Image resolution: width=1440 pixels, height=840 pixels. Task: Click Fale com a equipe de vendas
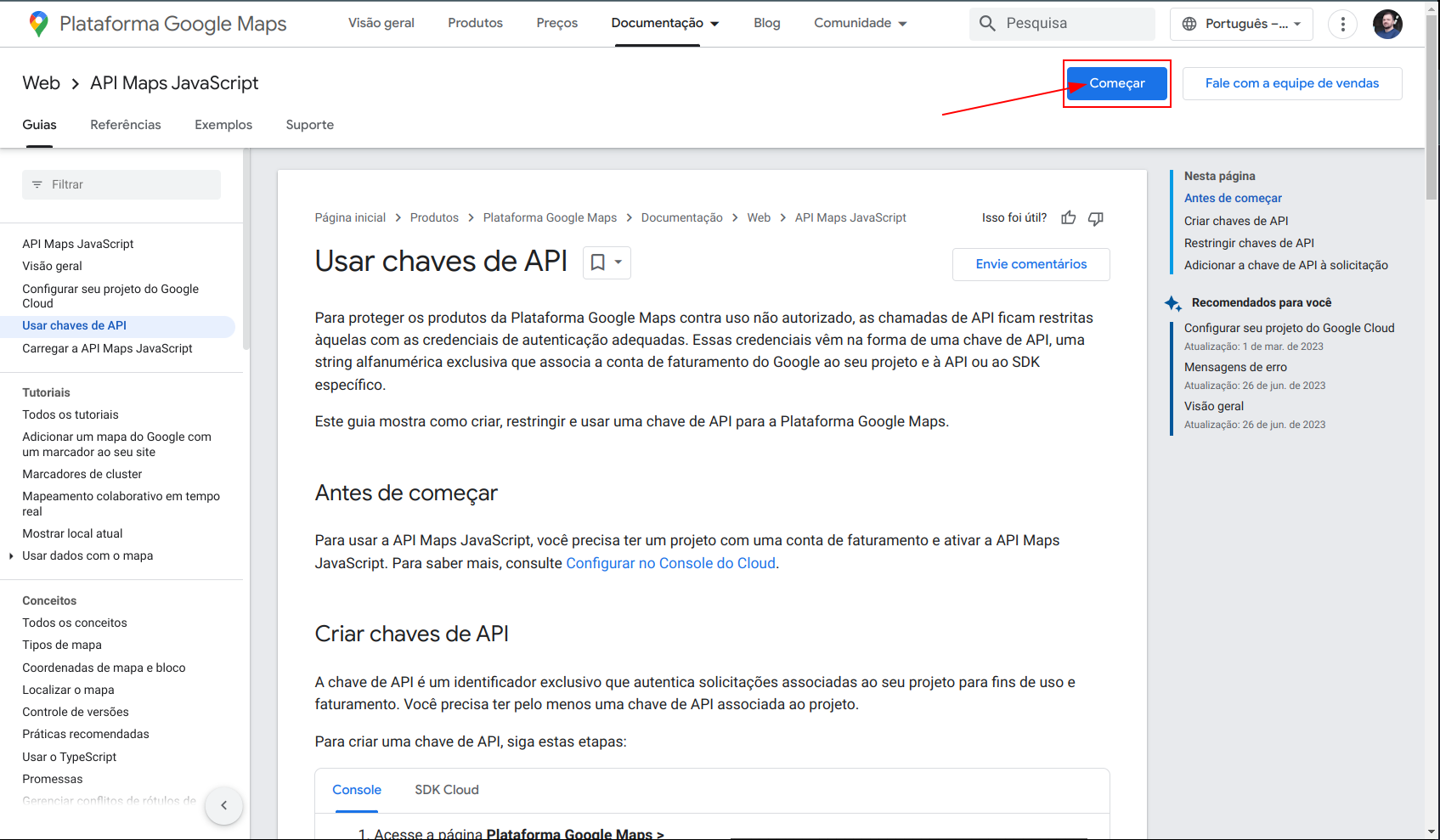click(x=1292, y=83)
